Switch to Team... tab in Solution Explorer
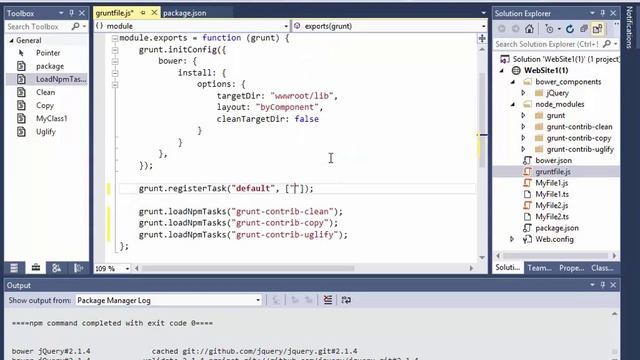The image size is (640, 360). pos(539,268)
